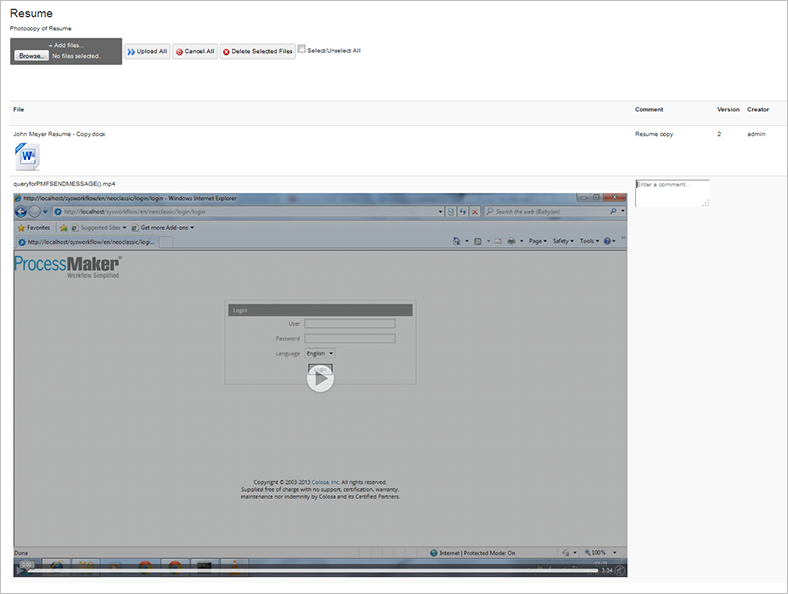788x594 pixels.
Task: Open the Page menu
Action: (537, 241)
